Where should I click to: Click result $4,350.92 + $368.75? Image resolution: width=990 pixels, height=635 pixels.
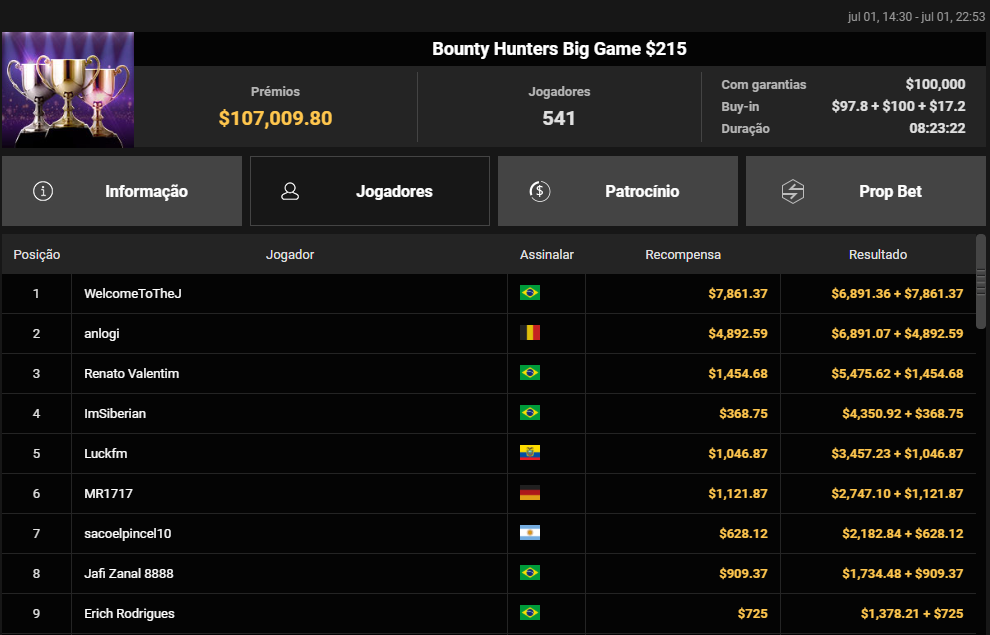click(903, 413)
